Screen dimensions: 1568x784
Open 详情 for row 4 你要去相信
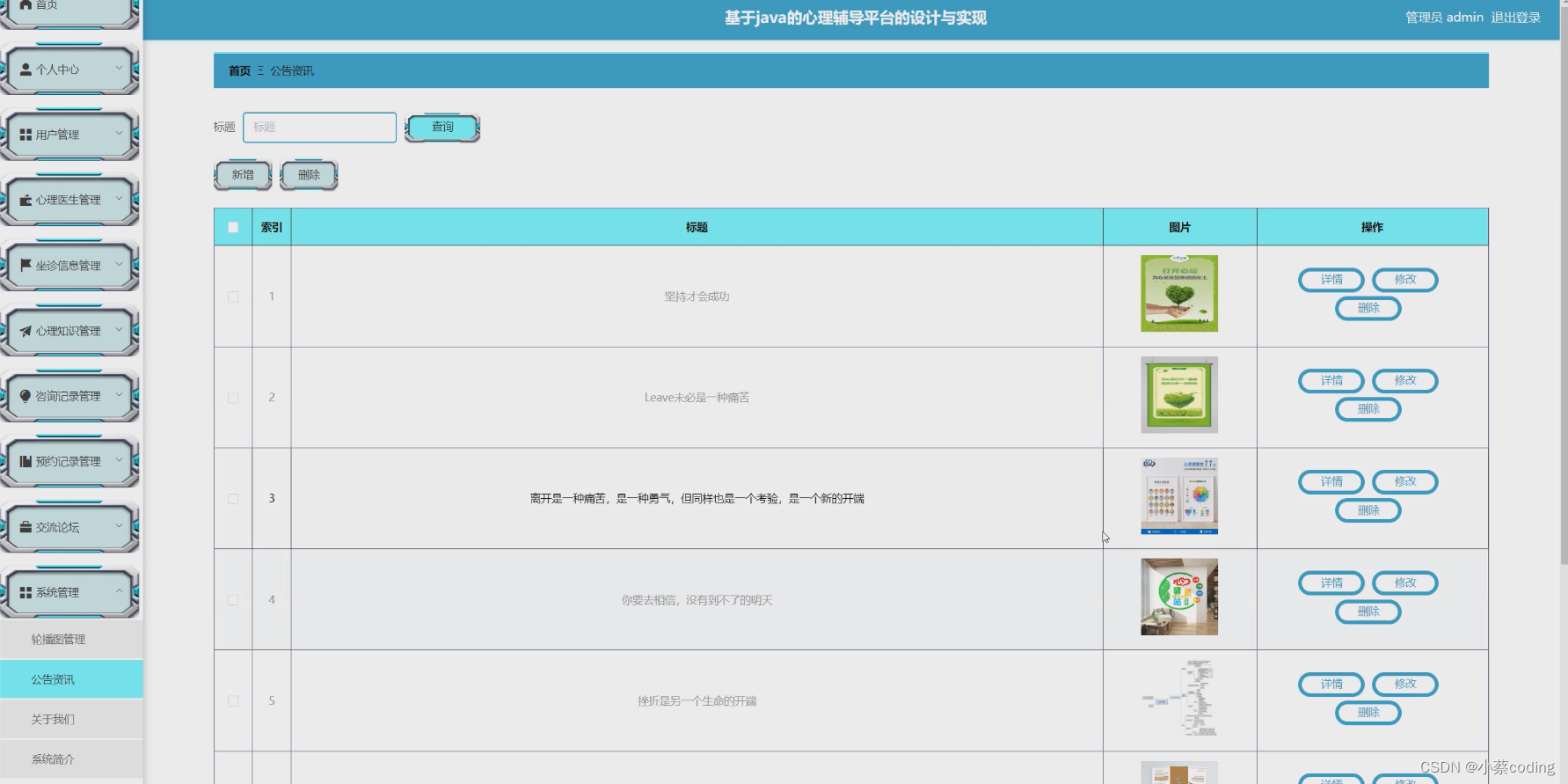point(1331,583)
